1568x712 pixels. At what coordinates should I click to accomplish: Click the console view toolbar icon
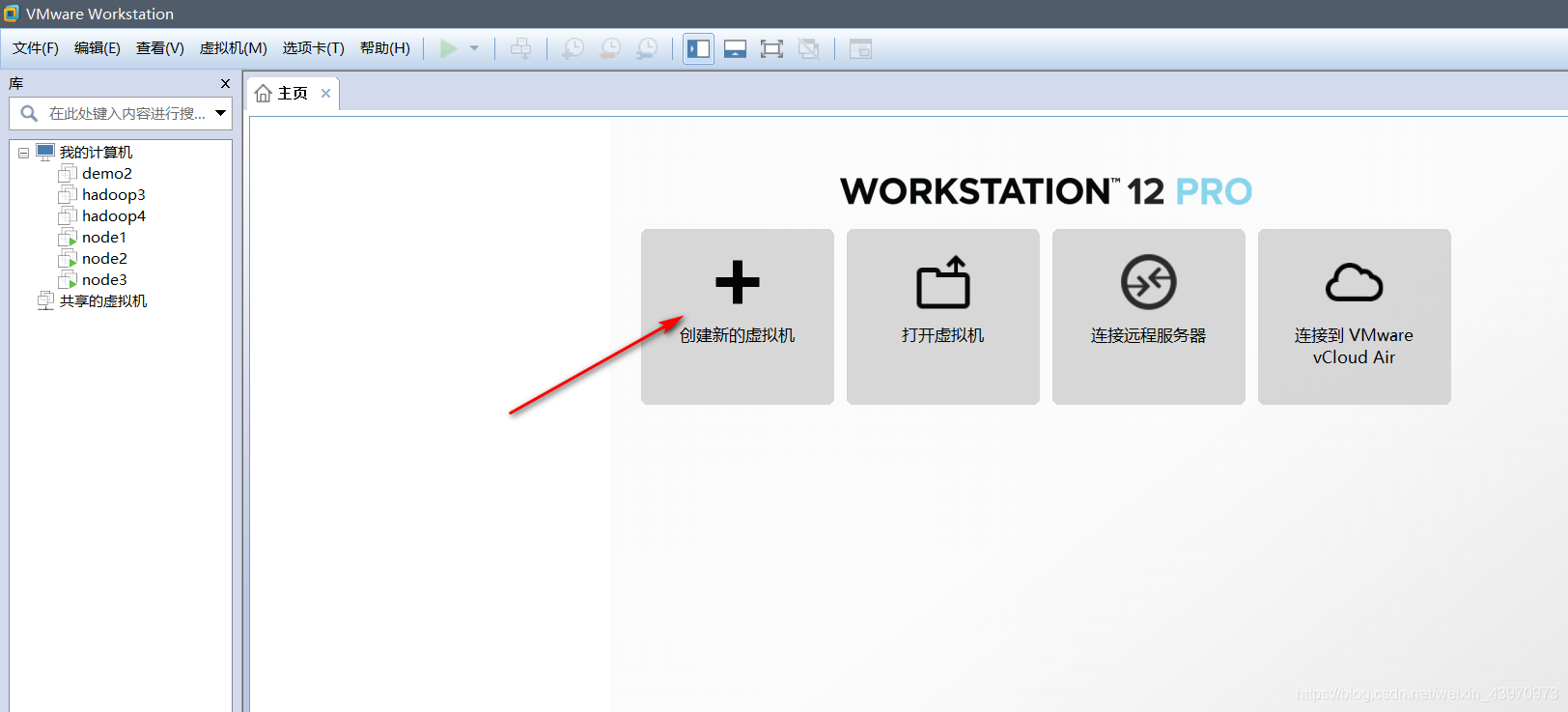coord(860,48)
